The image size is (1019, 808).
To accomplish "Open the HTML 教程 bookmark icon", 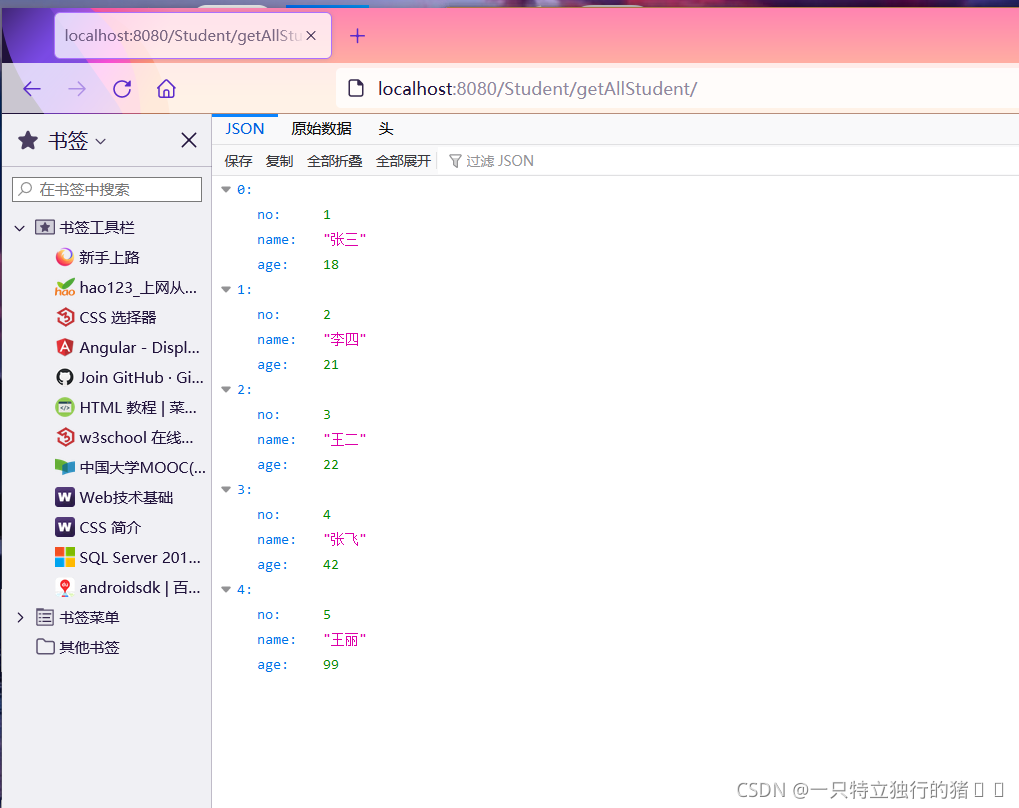I will [64, 408].
